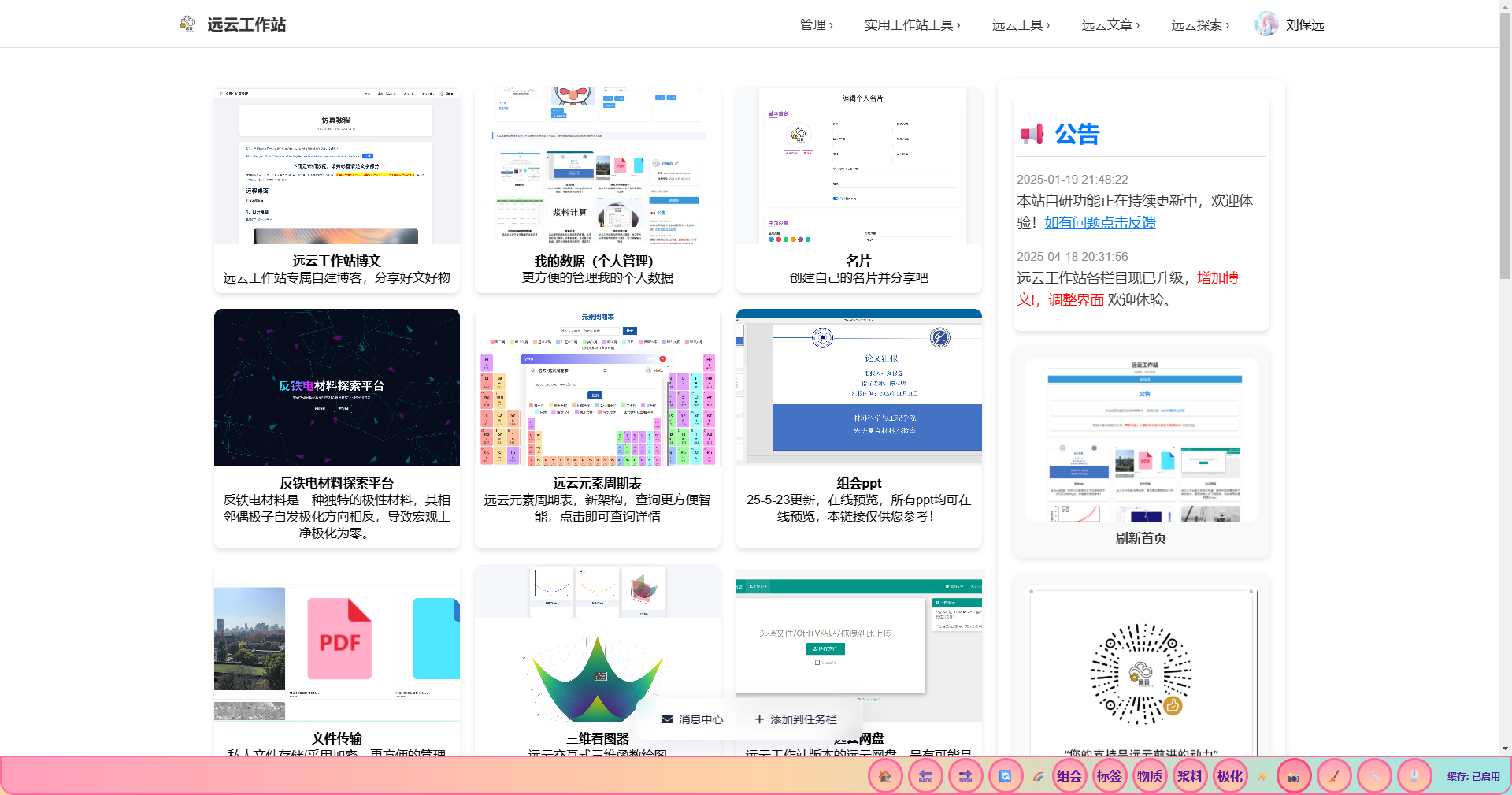Screen dimensions: 1512x795
Task: Click the scrollbar down arrow
Action: [x=1505, y=749]
